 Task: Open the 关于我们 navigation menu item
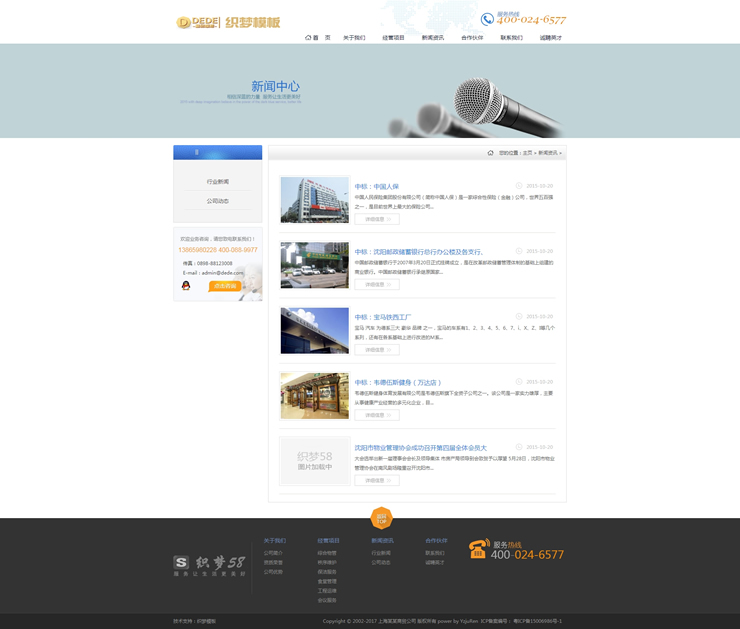354,38
